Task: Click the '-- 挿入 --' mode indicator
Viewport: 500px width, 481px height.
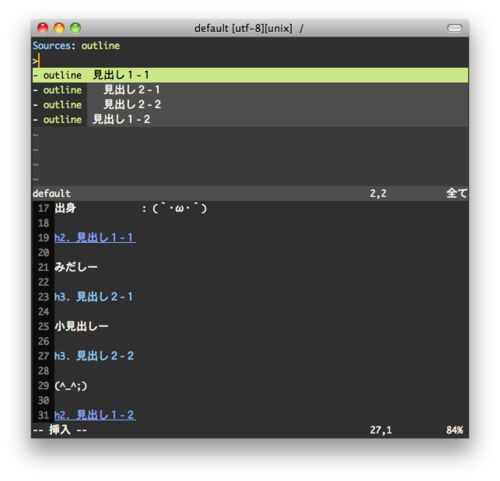Action: coord(60,430)
